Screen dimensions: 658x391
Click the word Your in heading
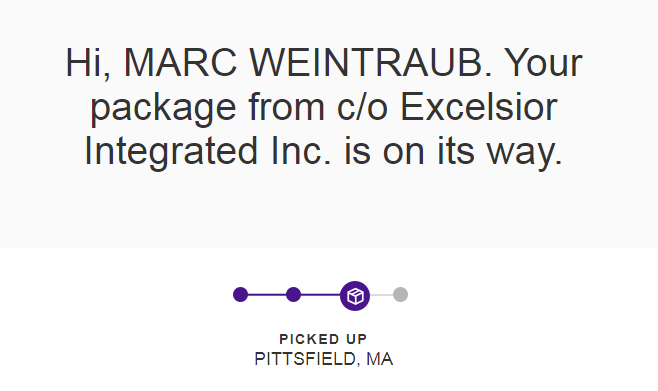click(543, 63)
